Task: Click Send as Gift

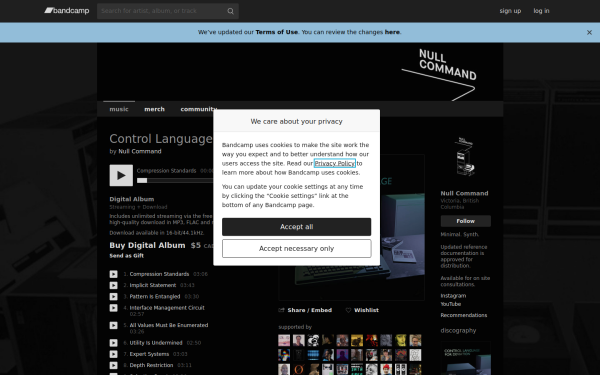Action: [127, 256]
